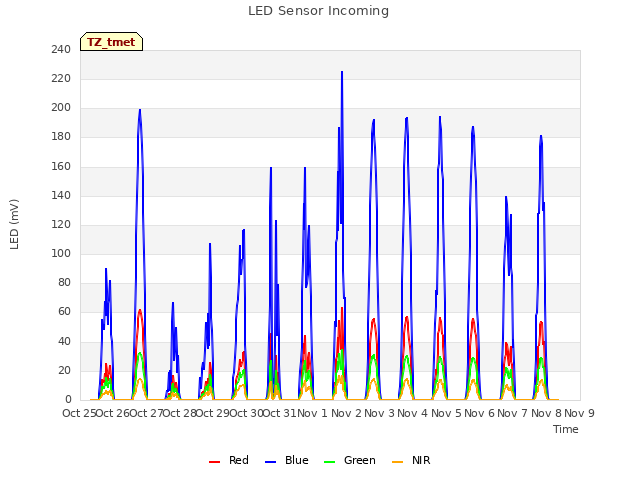Click the NIR legend color swatch
This screenshot has height=480, width=640.
click(x=397, y=462)
